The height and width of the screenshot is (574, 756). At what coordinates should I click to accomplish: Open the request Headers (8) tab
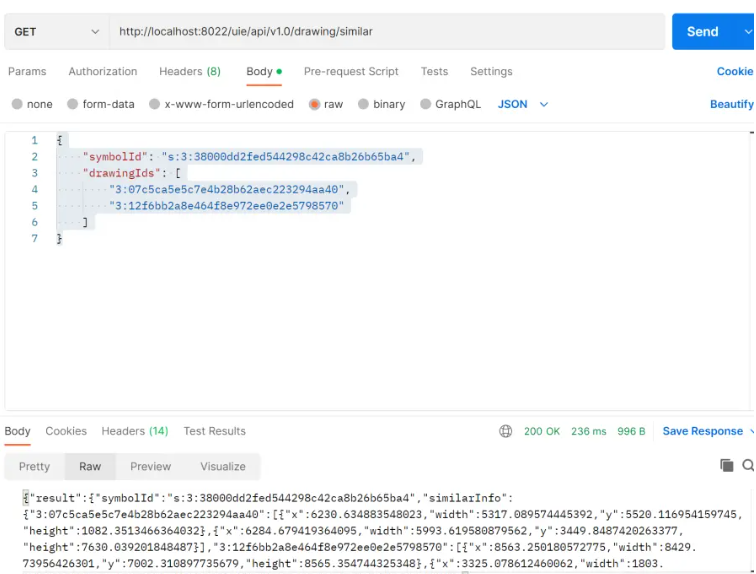[x=190, y=71]
